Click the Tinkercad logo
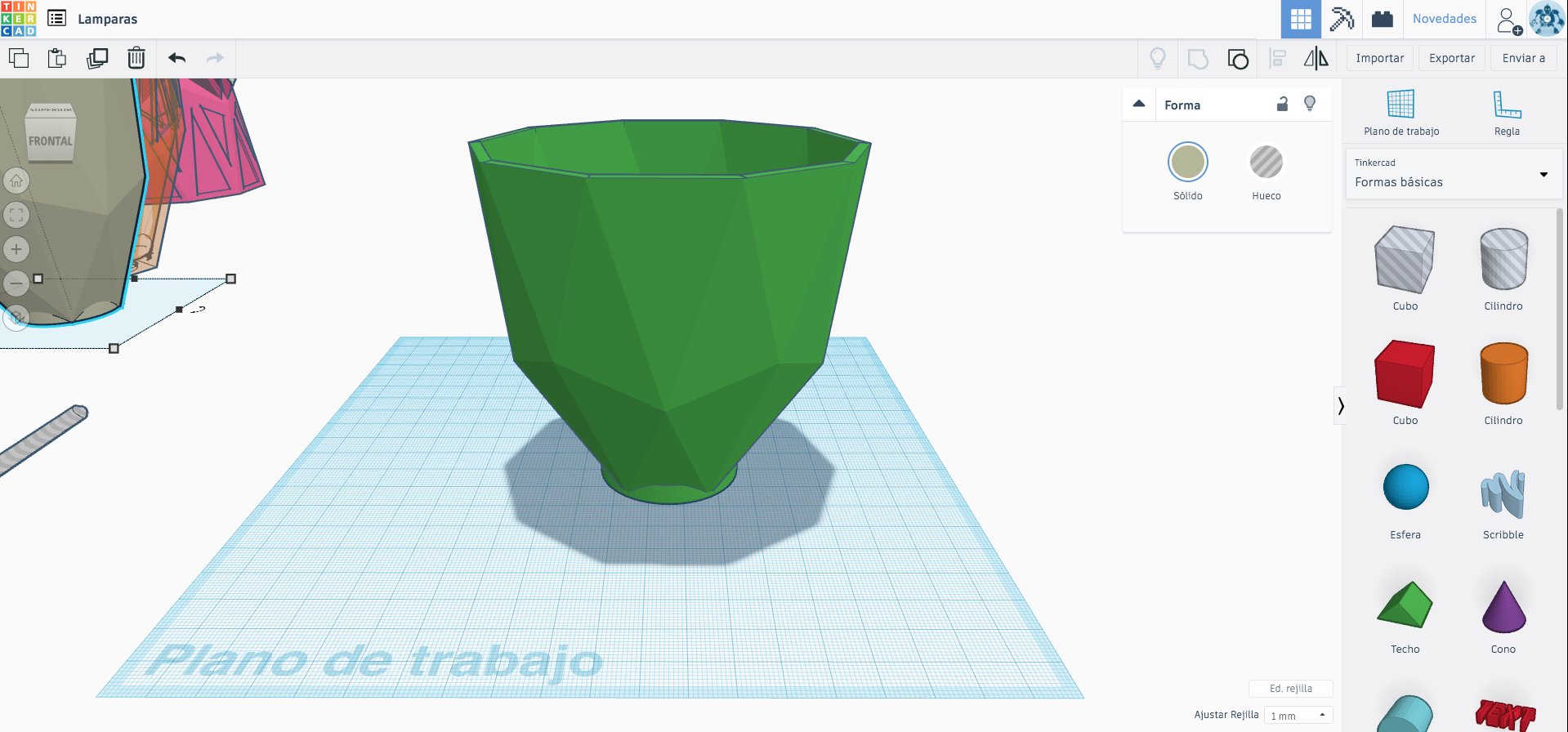This screenshot has width=1568, height=732. tap(19, 19)
